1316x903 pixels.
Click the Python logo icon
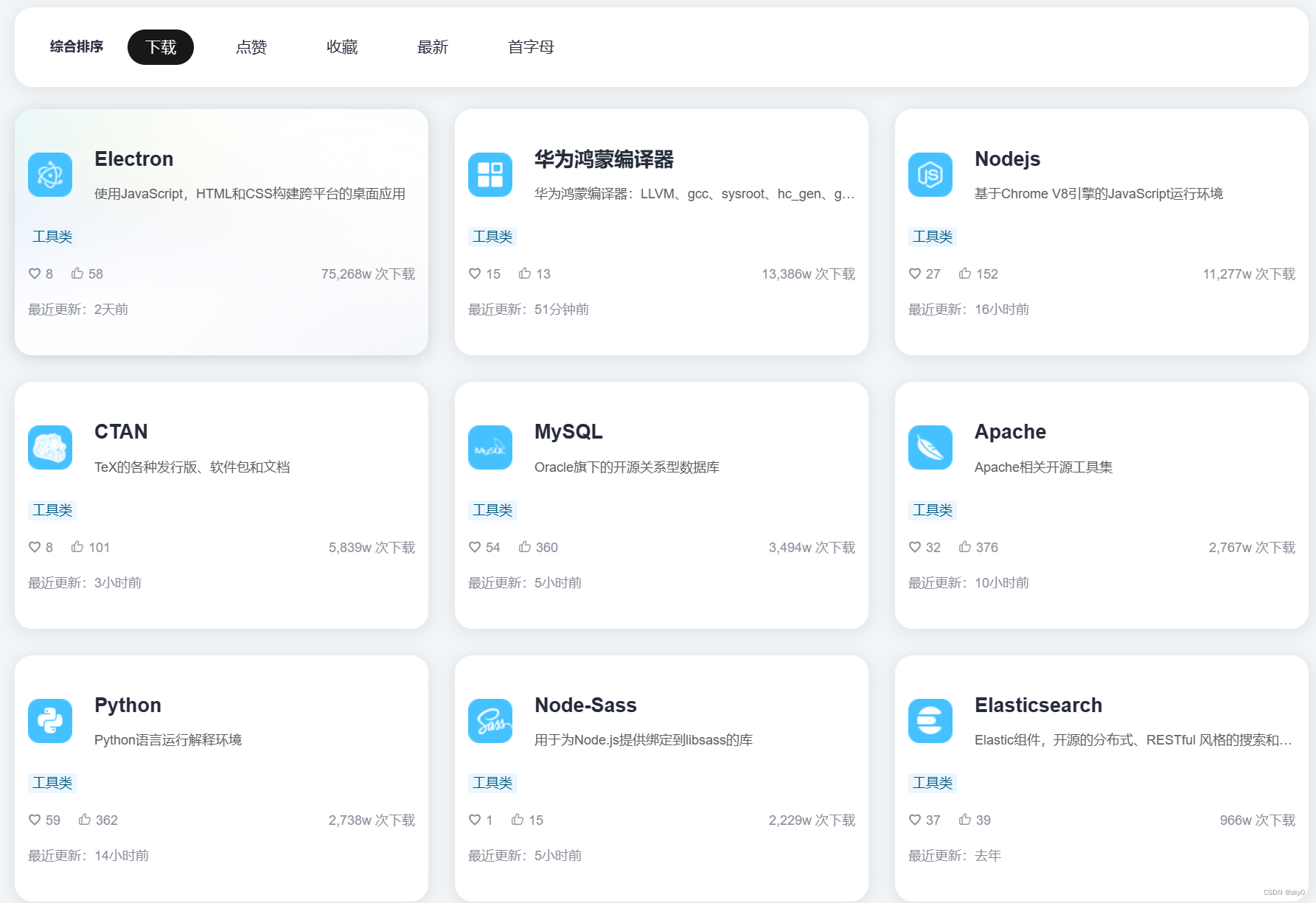pos(50,721)
